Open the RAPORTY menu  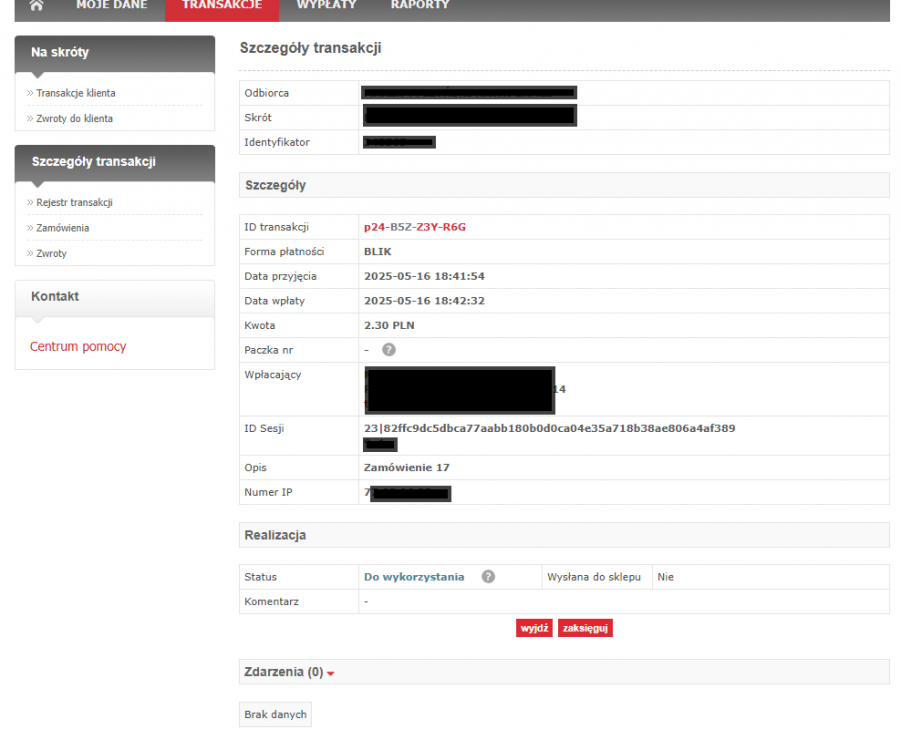tap(420, 5)
